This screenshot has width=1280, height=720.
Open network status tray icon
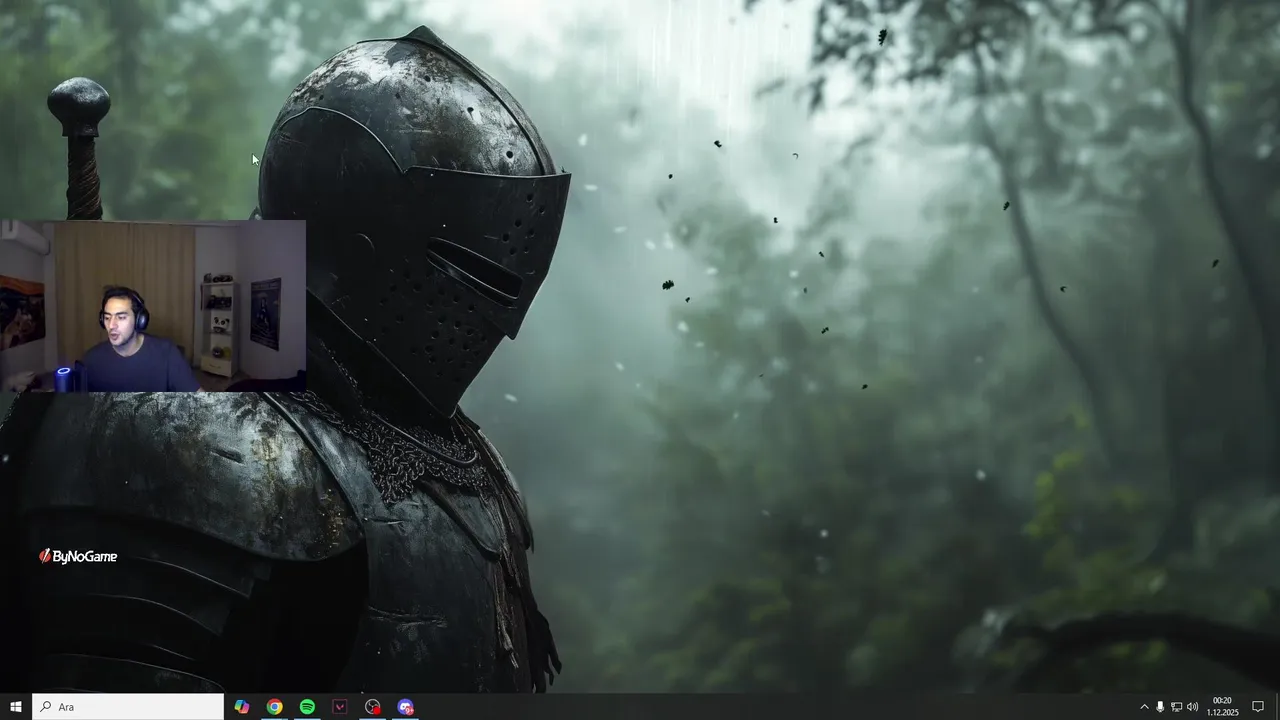pyautogui.click(x=1176, y=707)
